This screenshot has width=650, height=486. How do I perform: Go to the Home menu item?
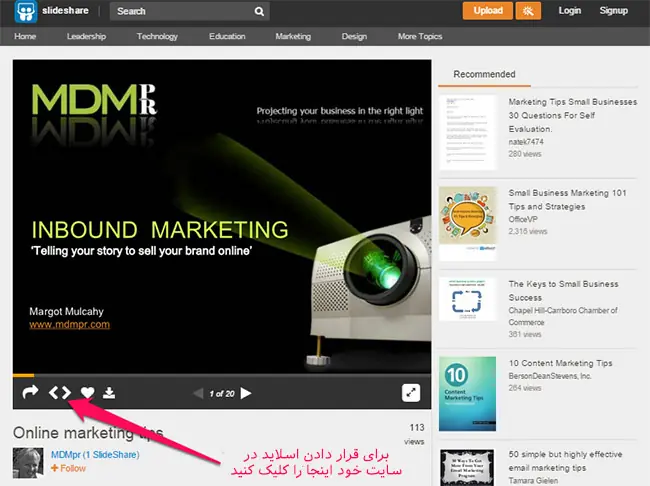click(25, 36)
